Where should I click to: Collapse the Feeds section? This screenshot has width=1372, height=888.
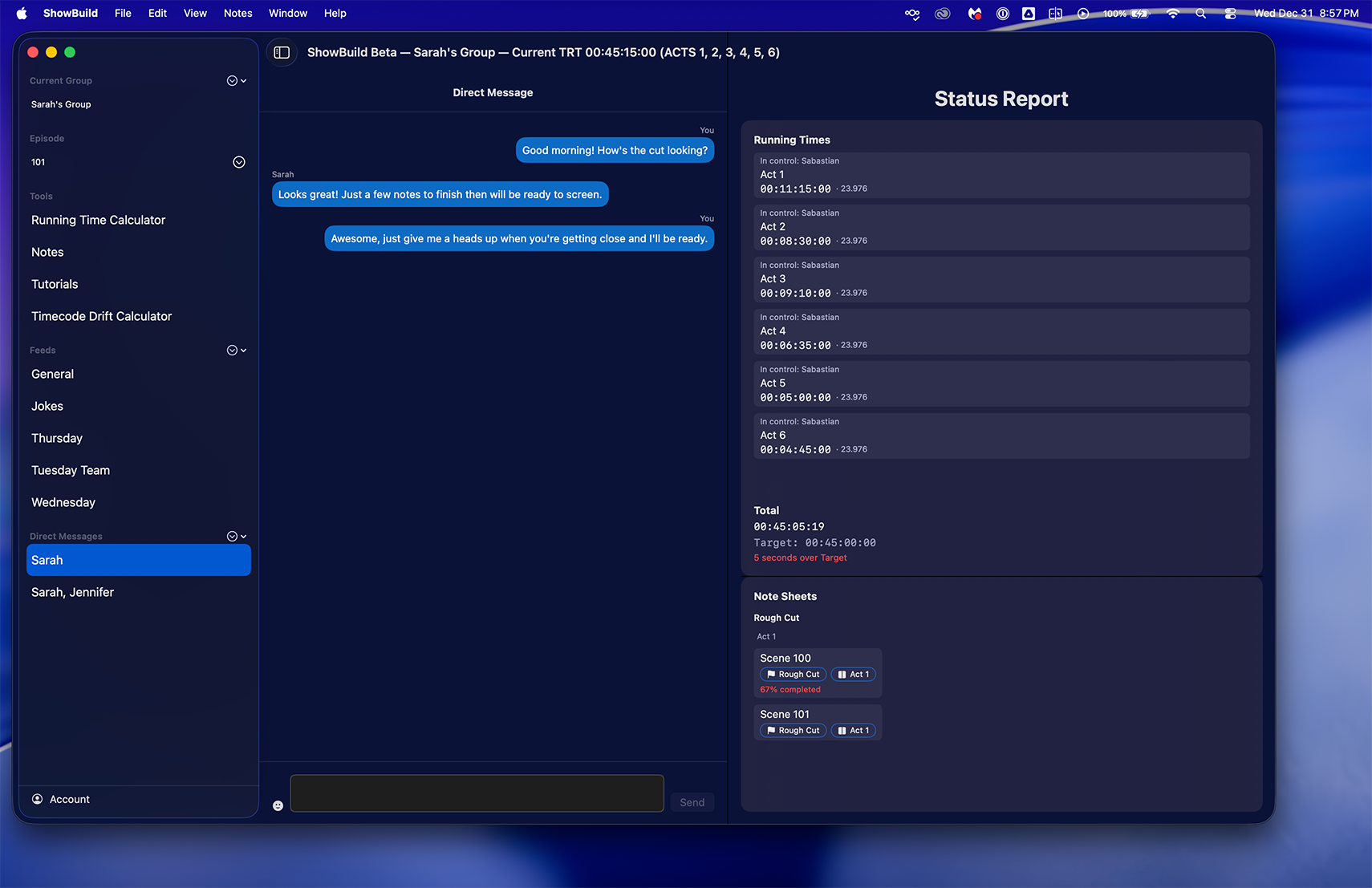click(x=236, y=351)
